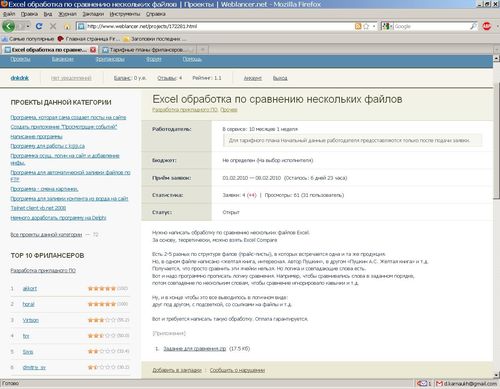
Task: Open the akkort freelancer profile
Action: pos(30,288)
